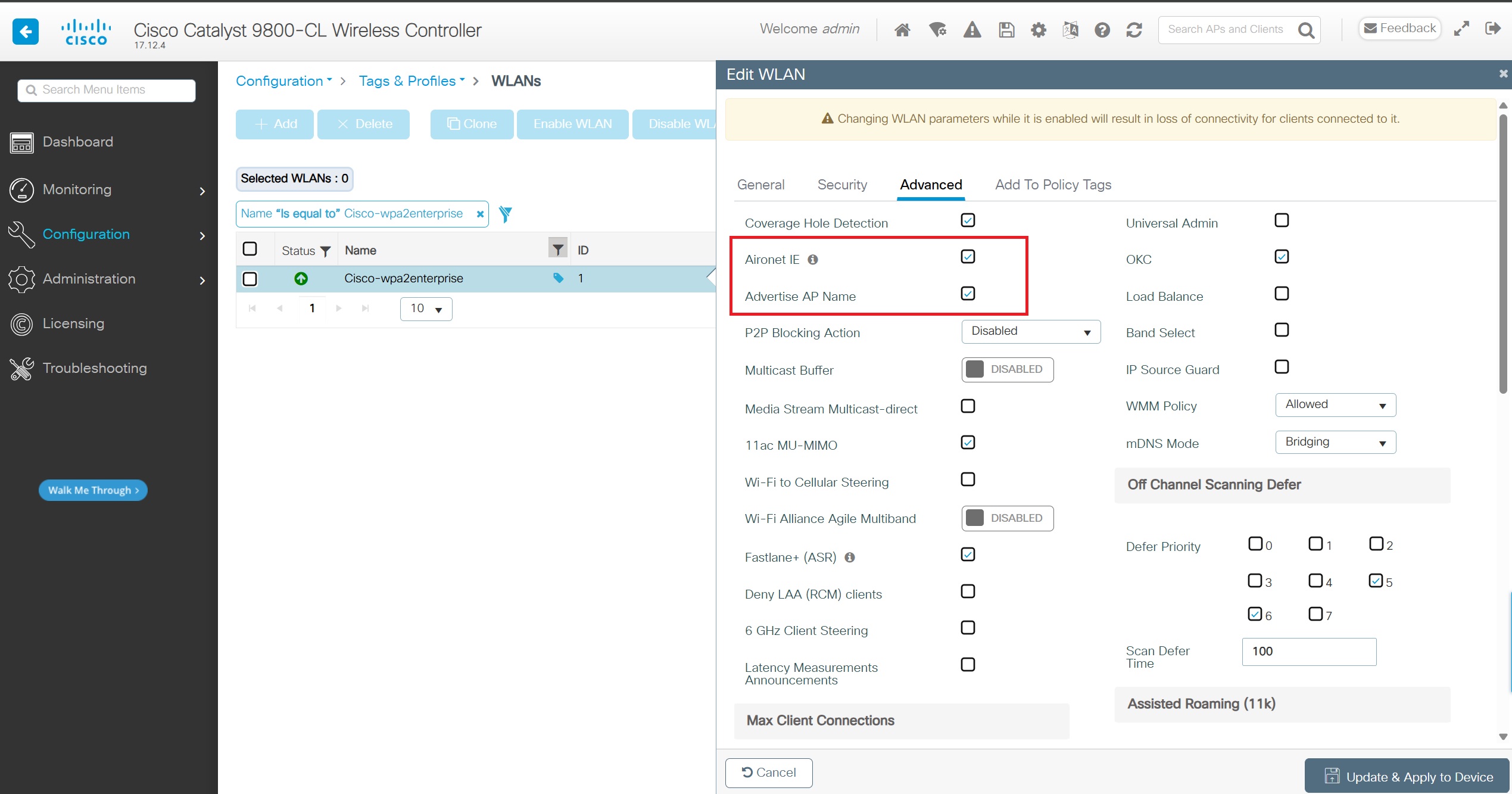1512x794 pixels.
Task: Check Defer Priority 7 checkbox
Action: coord(1315,614)
